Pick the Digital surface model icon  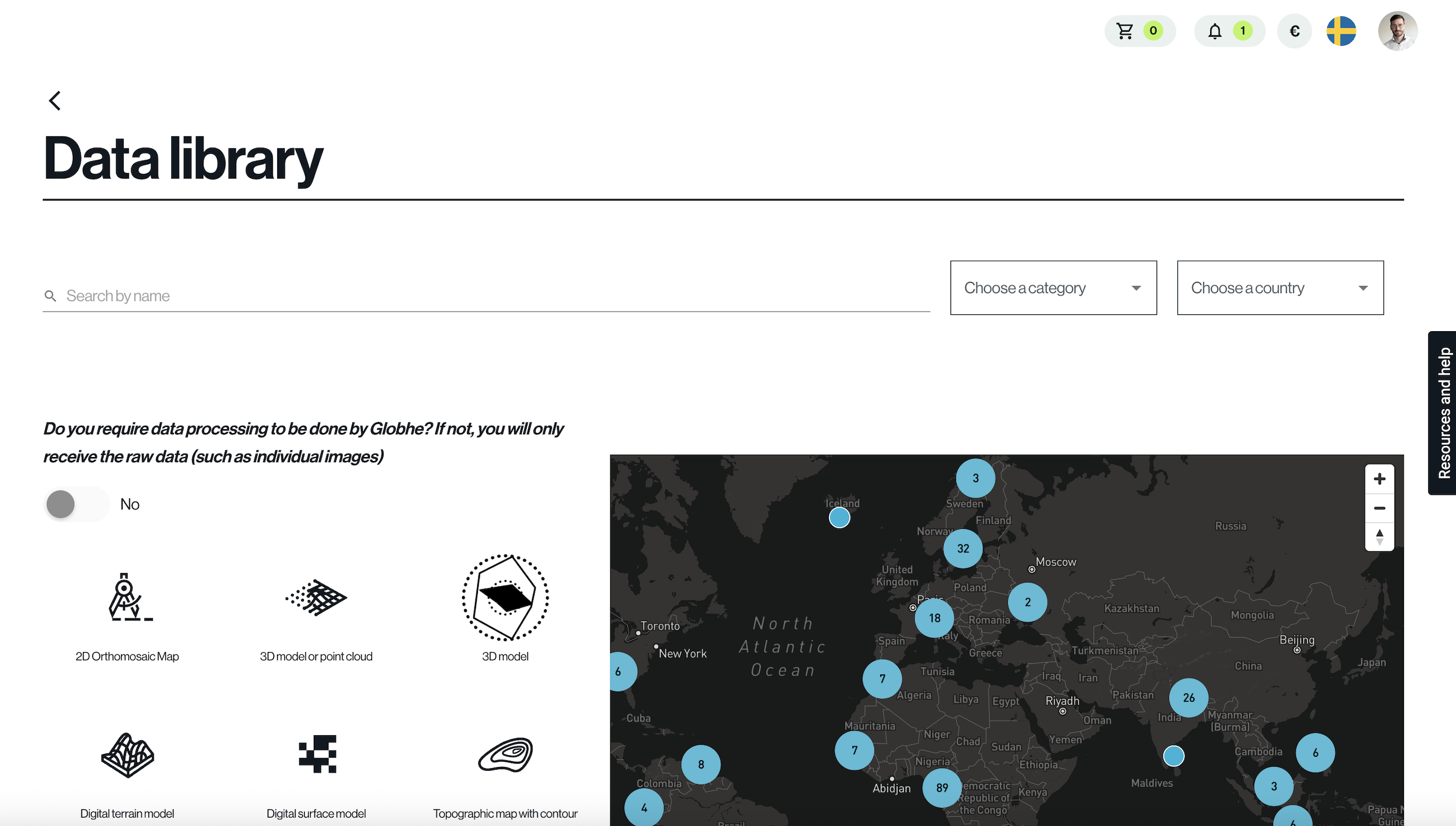[x=317, y=755]
